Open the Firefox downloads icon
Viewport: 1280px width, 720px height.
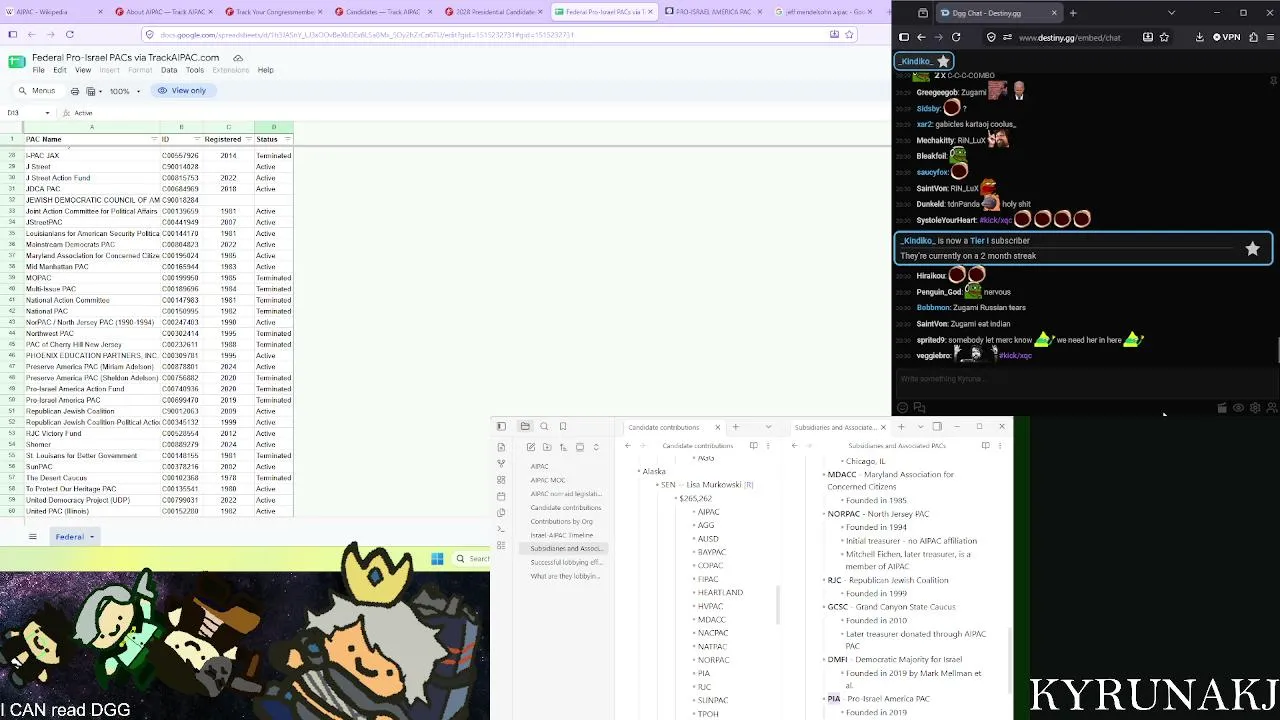pos(1199,37)
